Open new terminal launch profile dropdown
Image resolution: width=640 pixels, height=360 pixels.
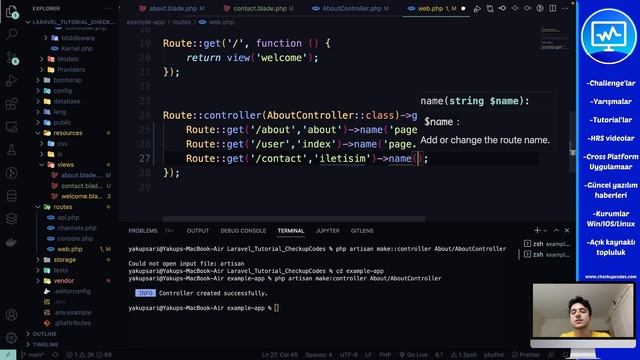(545, 231)
